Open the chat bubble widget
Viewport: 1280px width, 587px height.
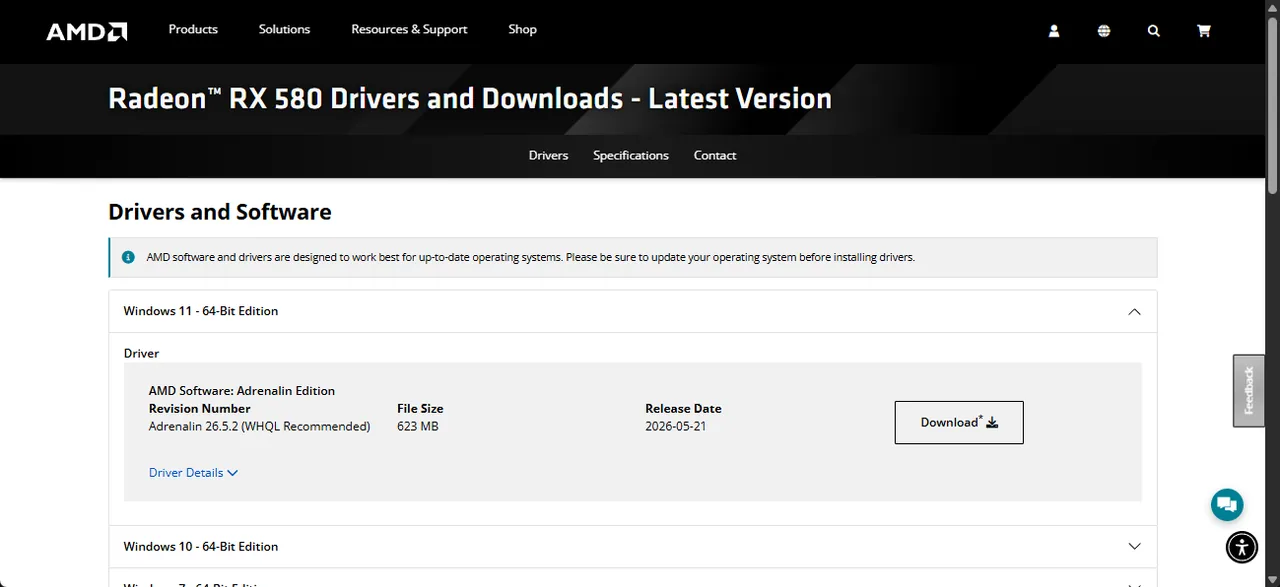[x=1227, y=505]
